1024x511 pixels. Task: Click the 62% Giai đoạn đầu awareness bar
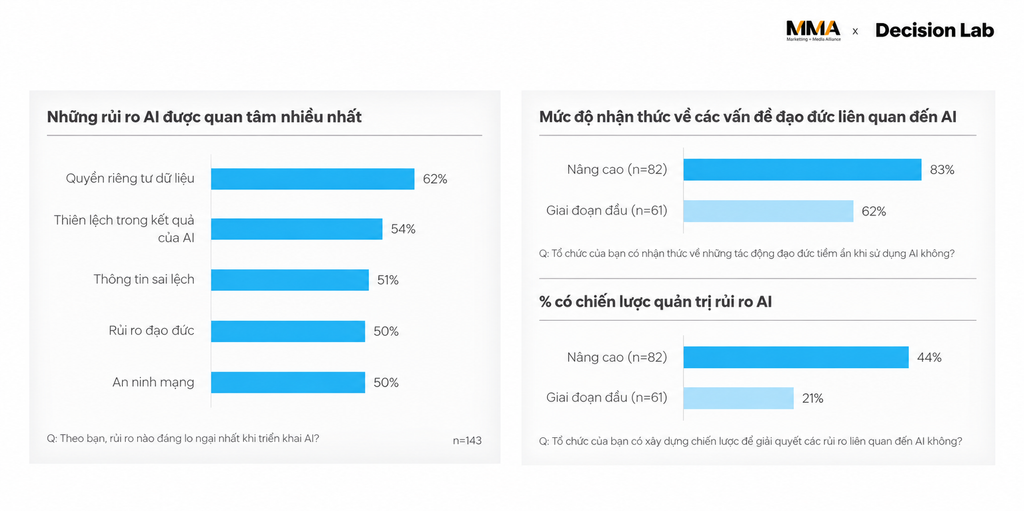coord(769,211)
